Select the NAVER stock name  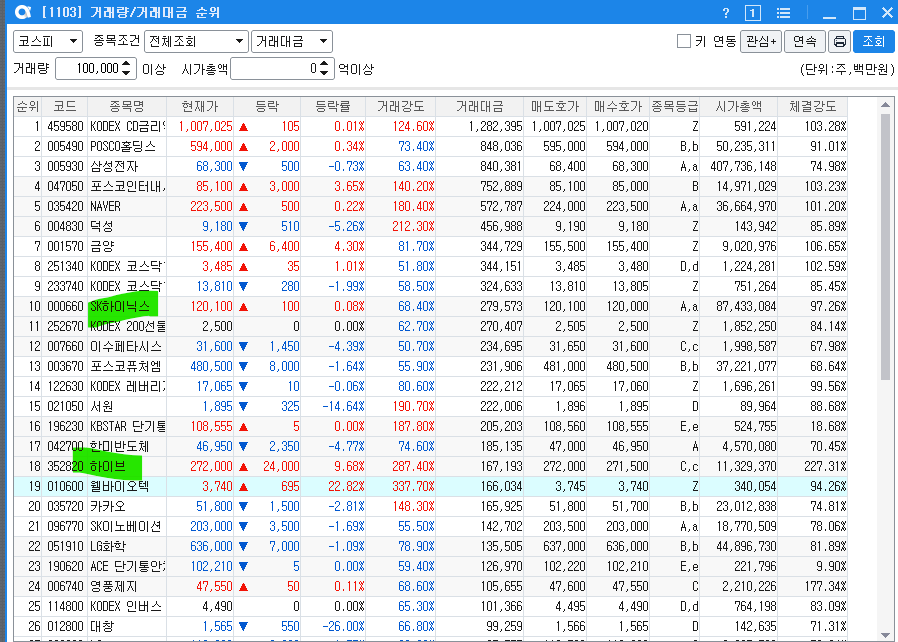[105, 207]
